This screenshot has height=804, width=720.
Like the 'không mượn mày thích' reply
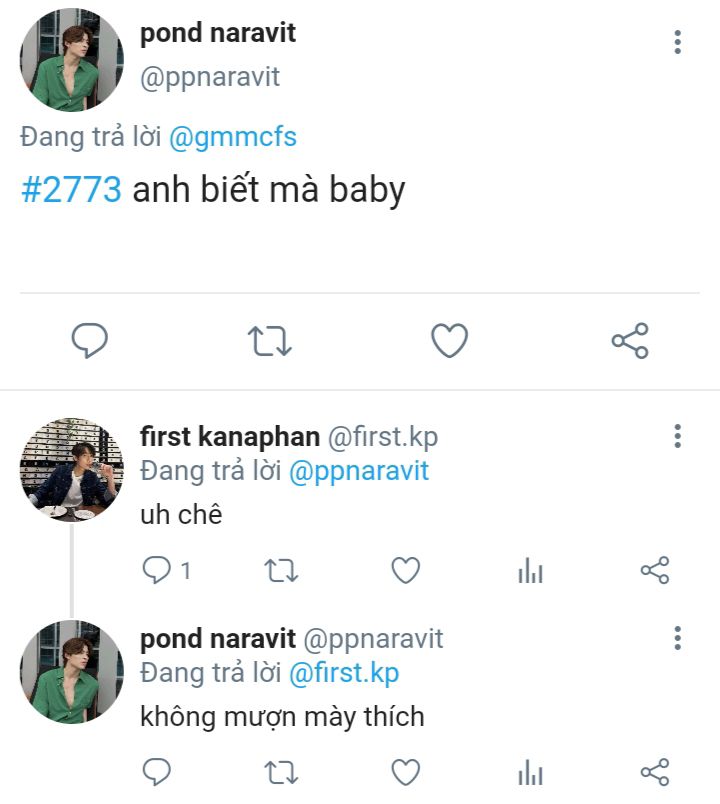405,772
